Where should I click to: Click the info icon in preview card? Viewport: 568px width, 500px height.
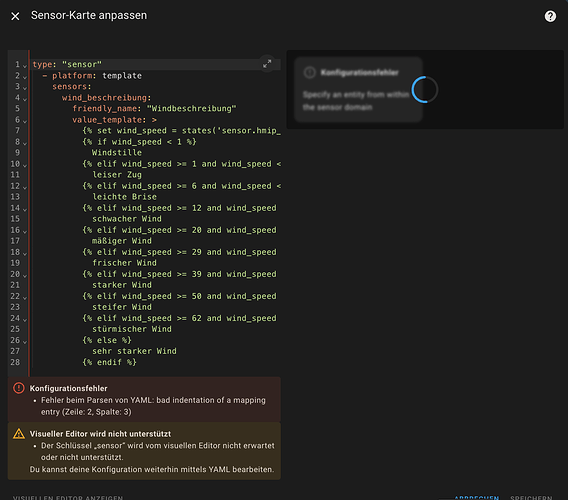click(309, 72)
